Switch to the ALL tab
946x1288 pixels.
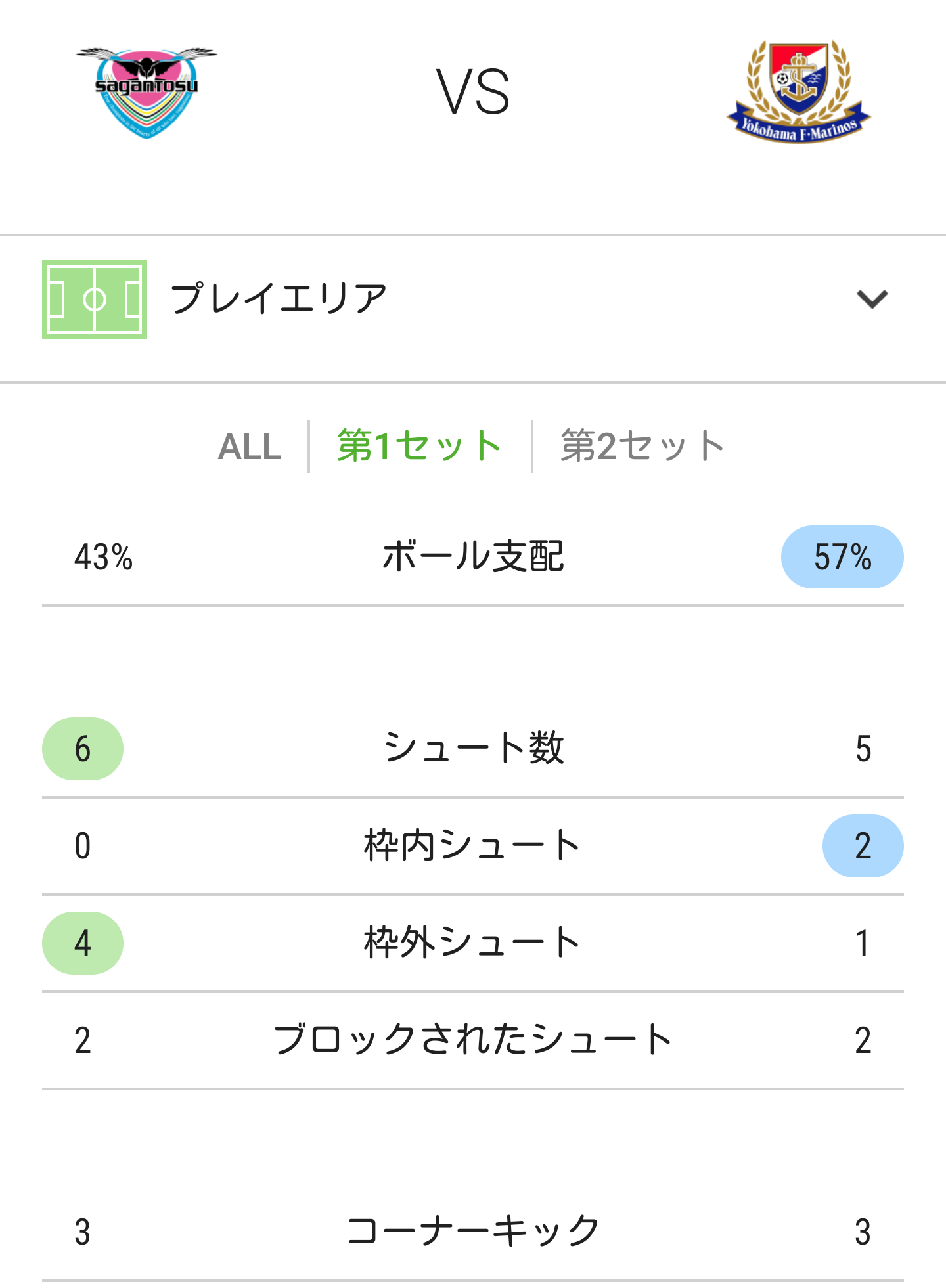[x=249, y=447]
